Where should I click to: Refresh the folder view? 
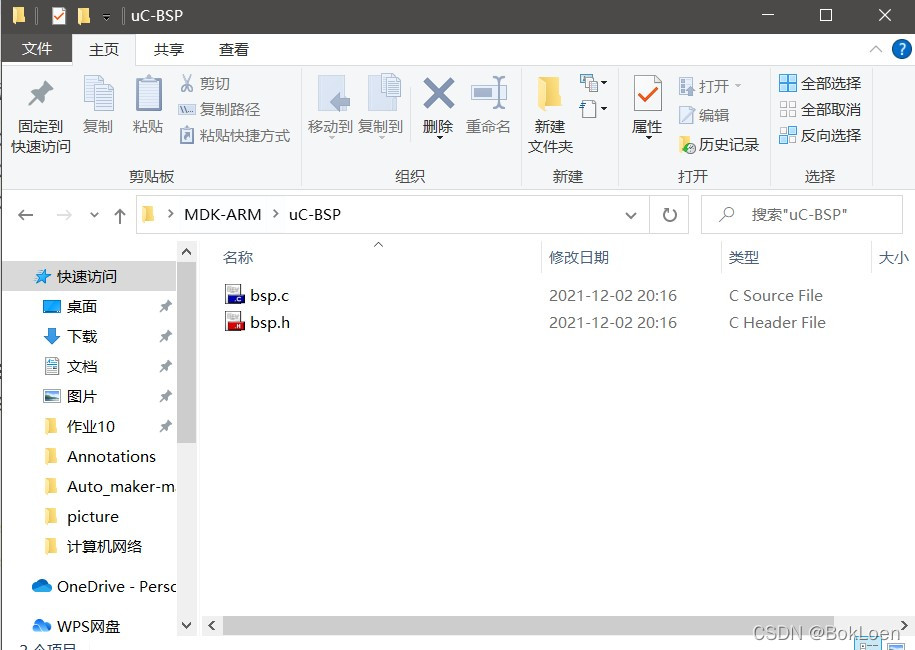668,214
